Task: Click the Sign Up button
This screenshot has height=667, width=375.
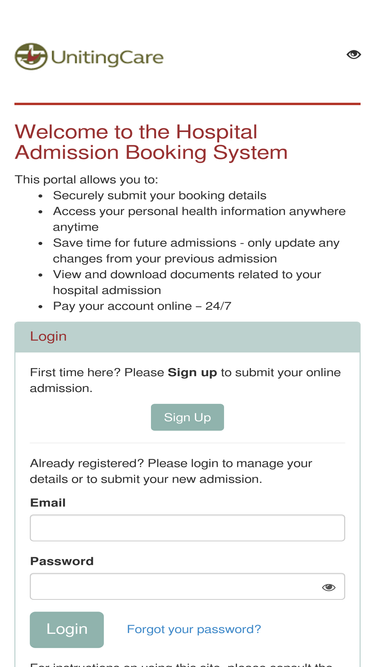Action: (x=187, y=417)
